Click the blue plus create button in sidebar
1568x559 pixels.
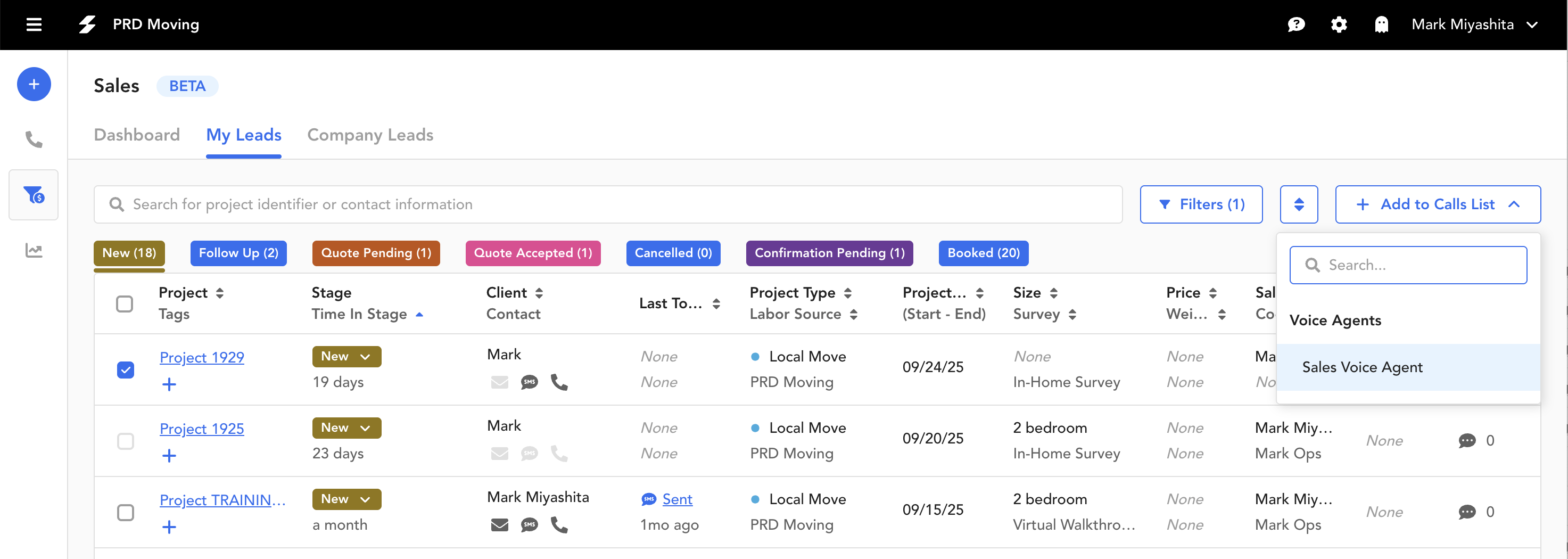(x=34, y=84)
